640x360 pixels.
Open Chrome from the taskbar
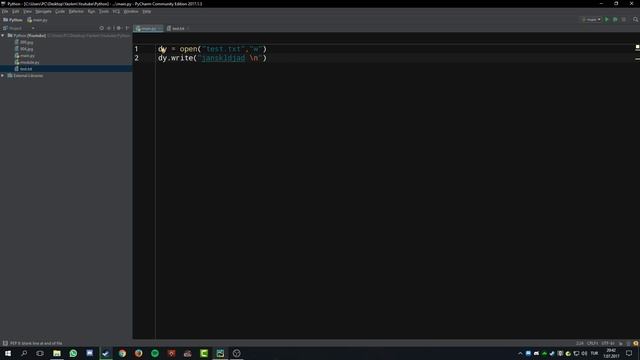(x=122, y=353)
